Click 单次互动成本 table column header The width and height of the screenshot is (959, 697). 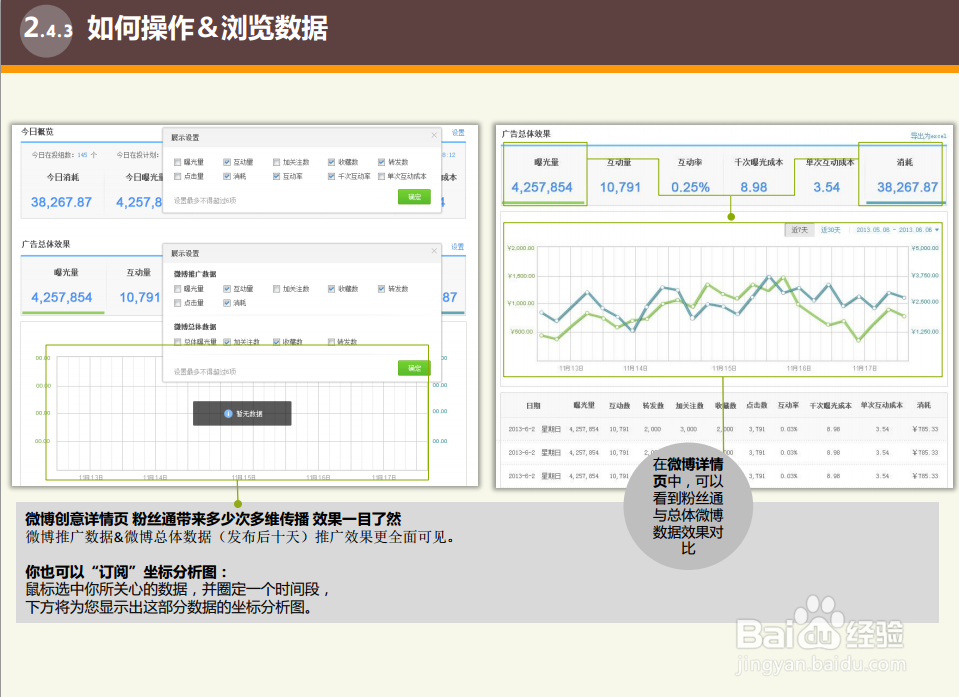(881, 405)
